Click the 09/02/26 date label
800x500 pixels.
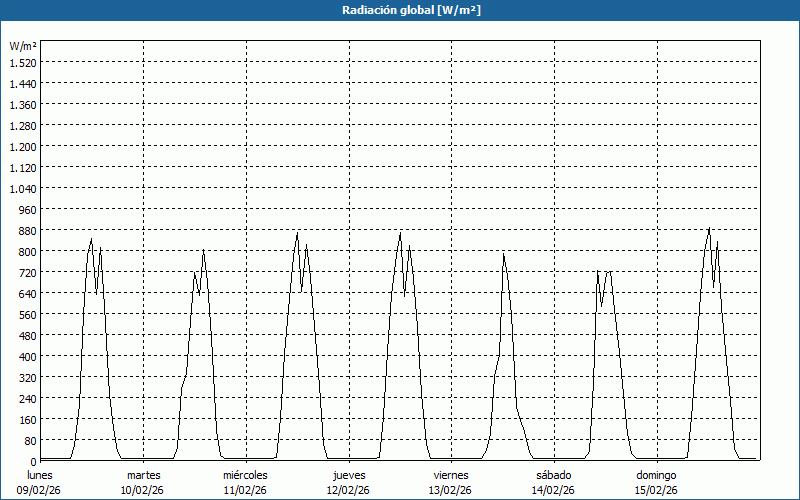(41, 490)
